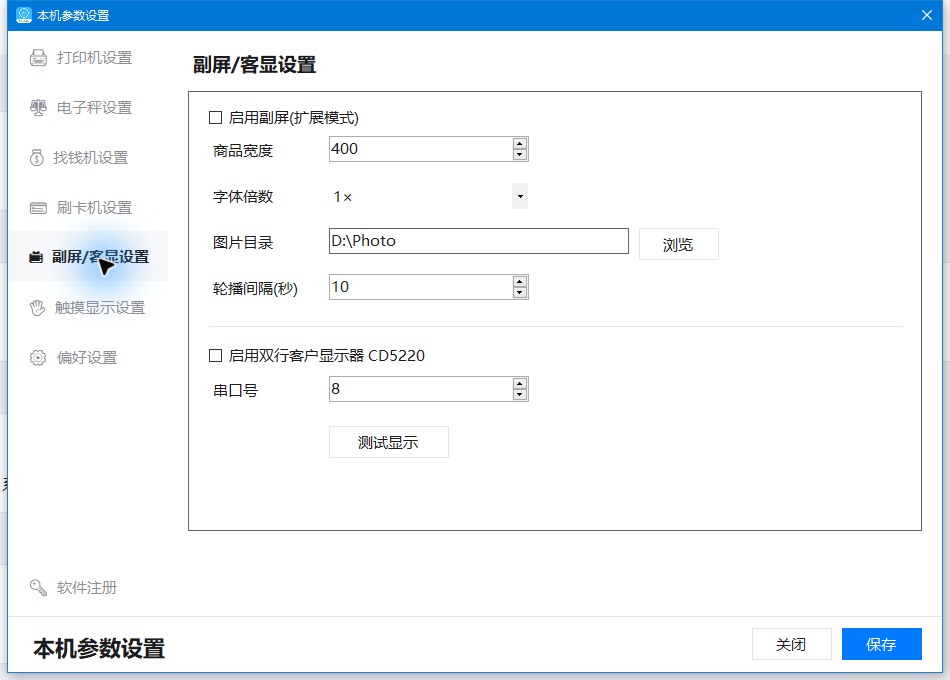Click the 字体倍数 label

(x=243, y=197)
